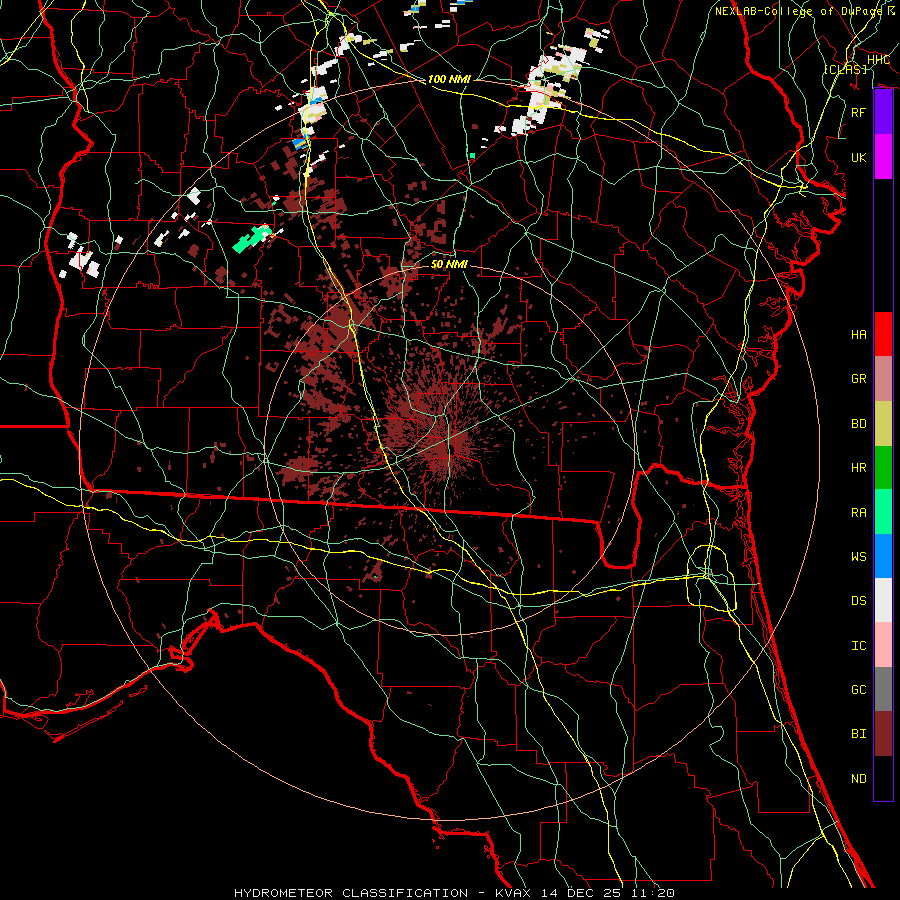The width and height of the screenshot is (900, 900).
Task: Click the brown BI legend swatch
Action: click(x=883, y=734)
